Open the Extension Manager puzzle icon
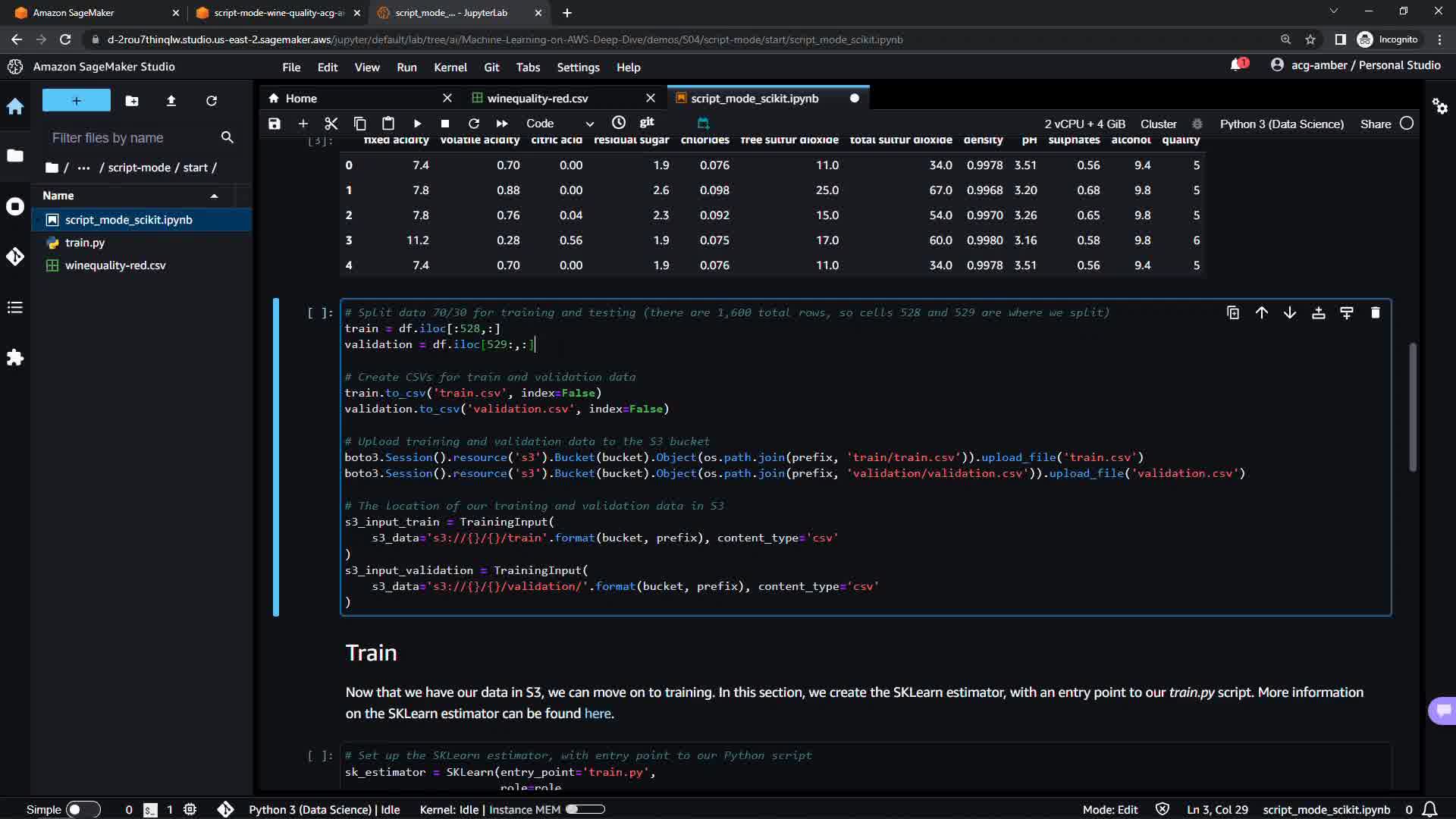Viewport: 1456px width, 819px height. 15,357
